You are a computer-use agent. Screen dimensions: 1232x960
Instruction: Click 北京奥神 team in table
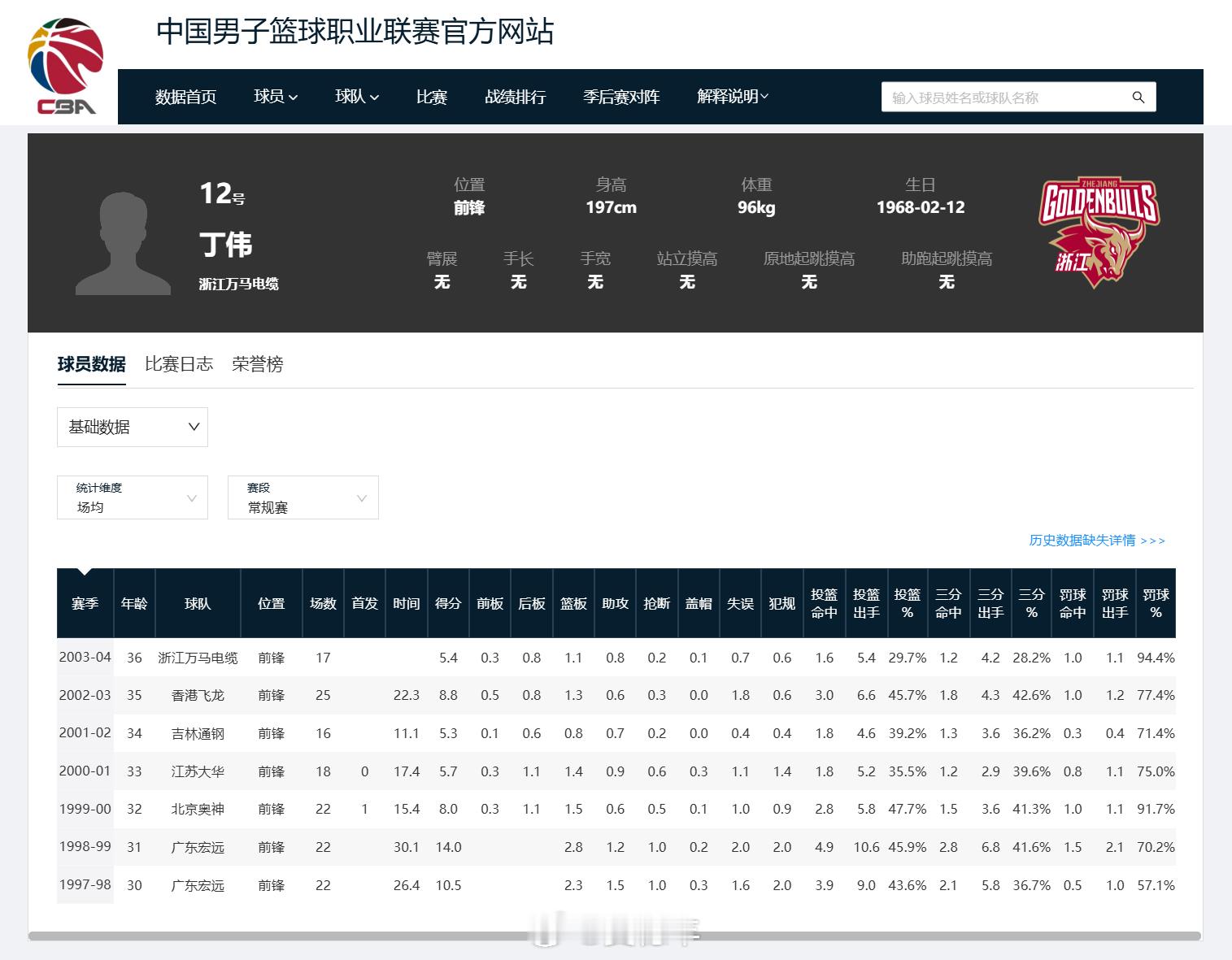click(198, 810)
